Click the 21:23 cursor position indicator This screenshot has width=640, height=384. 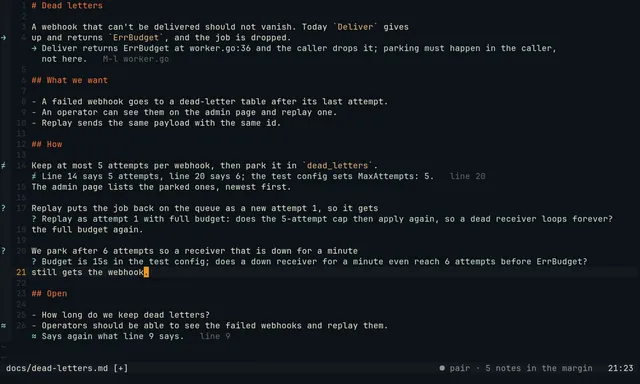[x=620, y=368]
